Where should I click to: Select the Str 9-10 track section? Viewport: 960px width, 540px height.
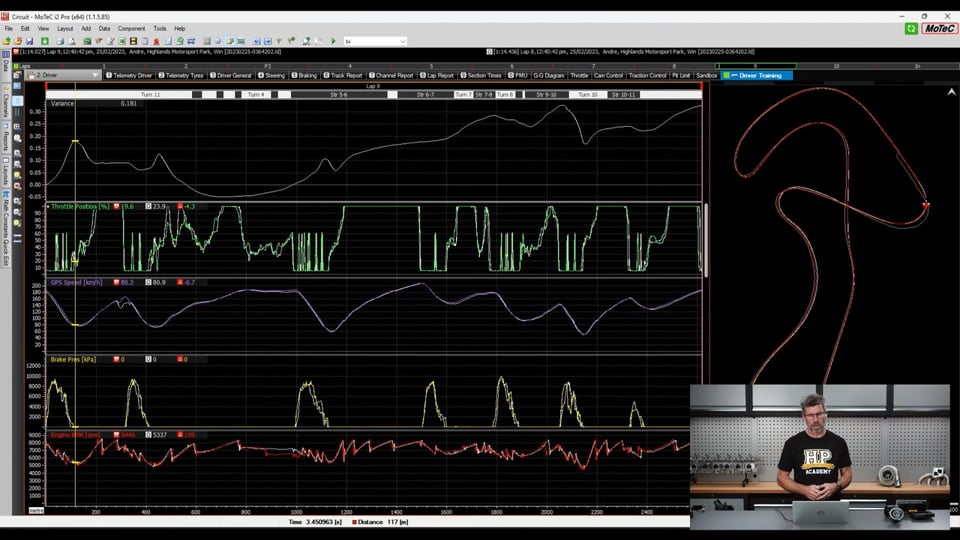click(x=546, y=95)
